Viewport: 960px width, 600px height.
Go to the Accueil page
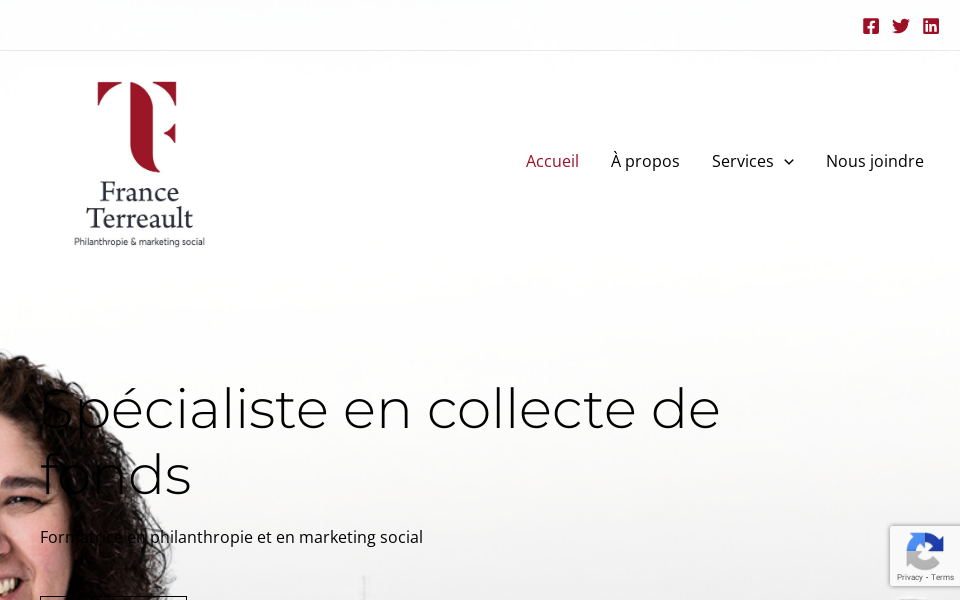[552, 161]
